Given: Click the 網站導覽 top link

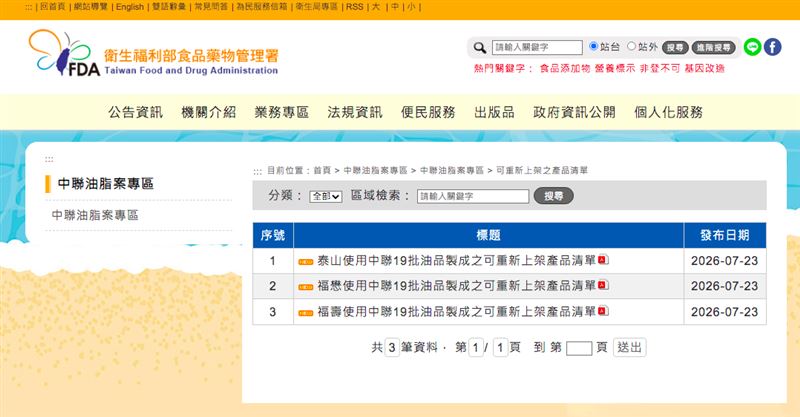Looking at the screenshot, I should (x=91, y=7).
